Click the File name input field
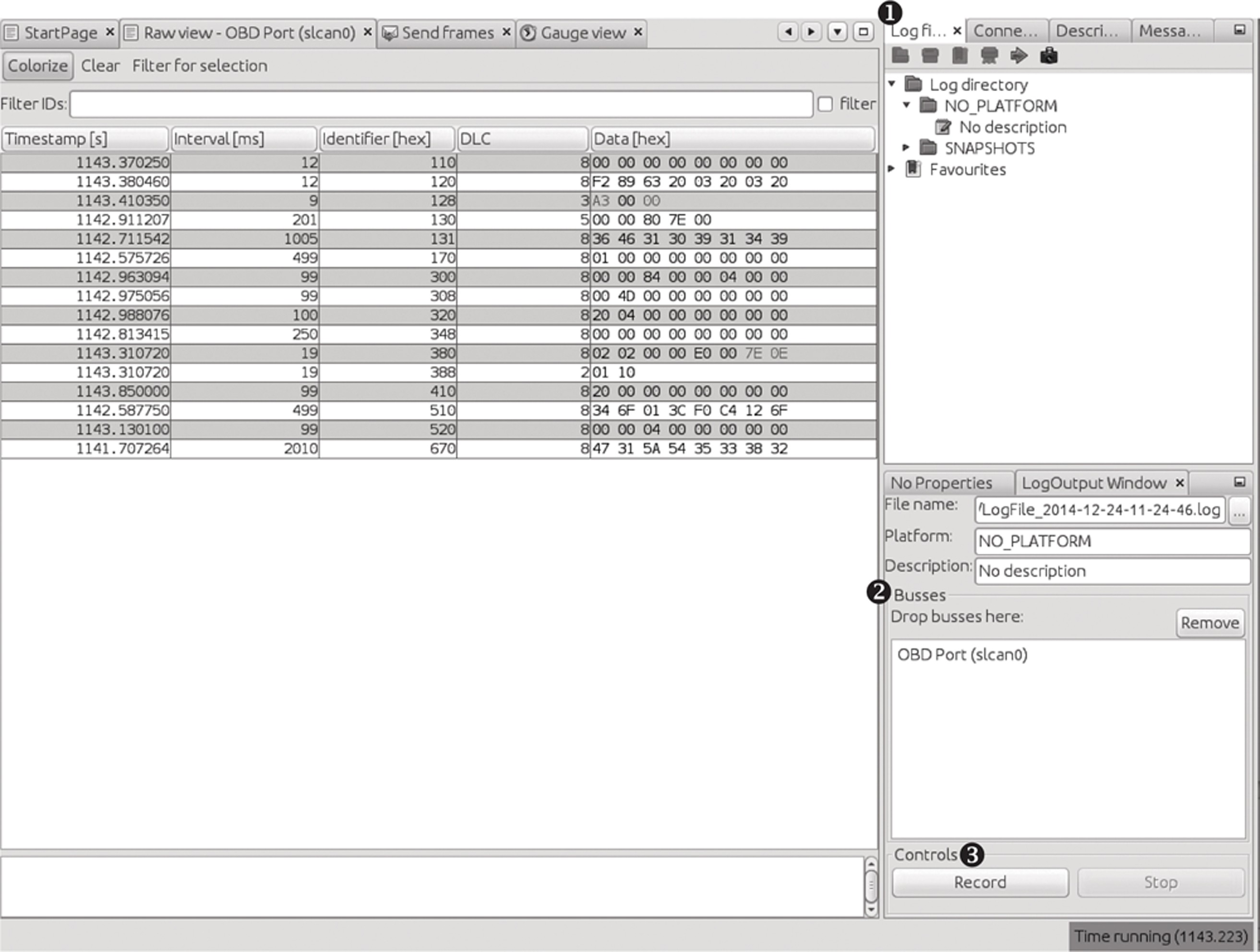1260x952 pixels. coord(1100,510)
